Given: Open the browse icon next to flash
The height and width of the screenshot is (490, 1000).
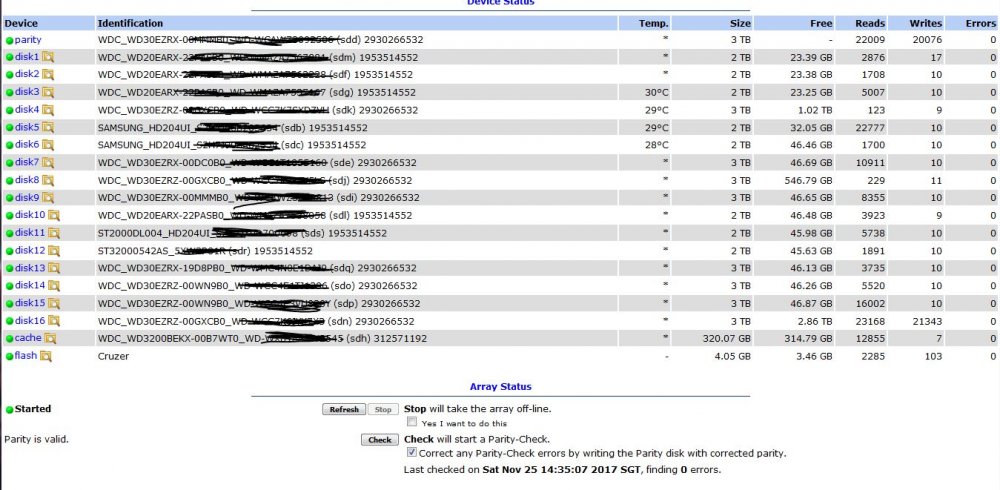Looking at the screenshot, I should 46,356.
